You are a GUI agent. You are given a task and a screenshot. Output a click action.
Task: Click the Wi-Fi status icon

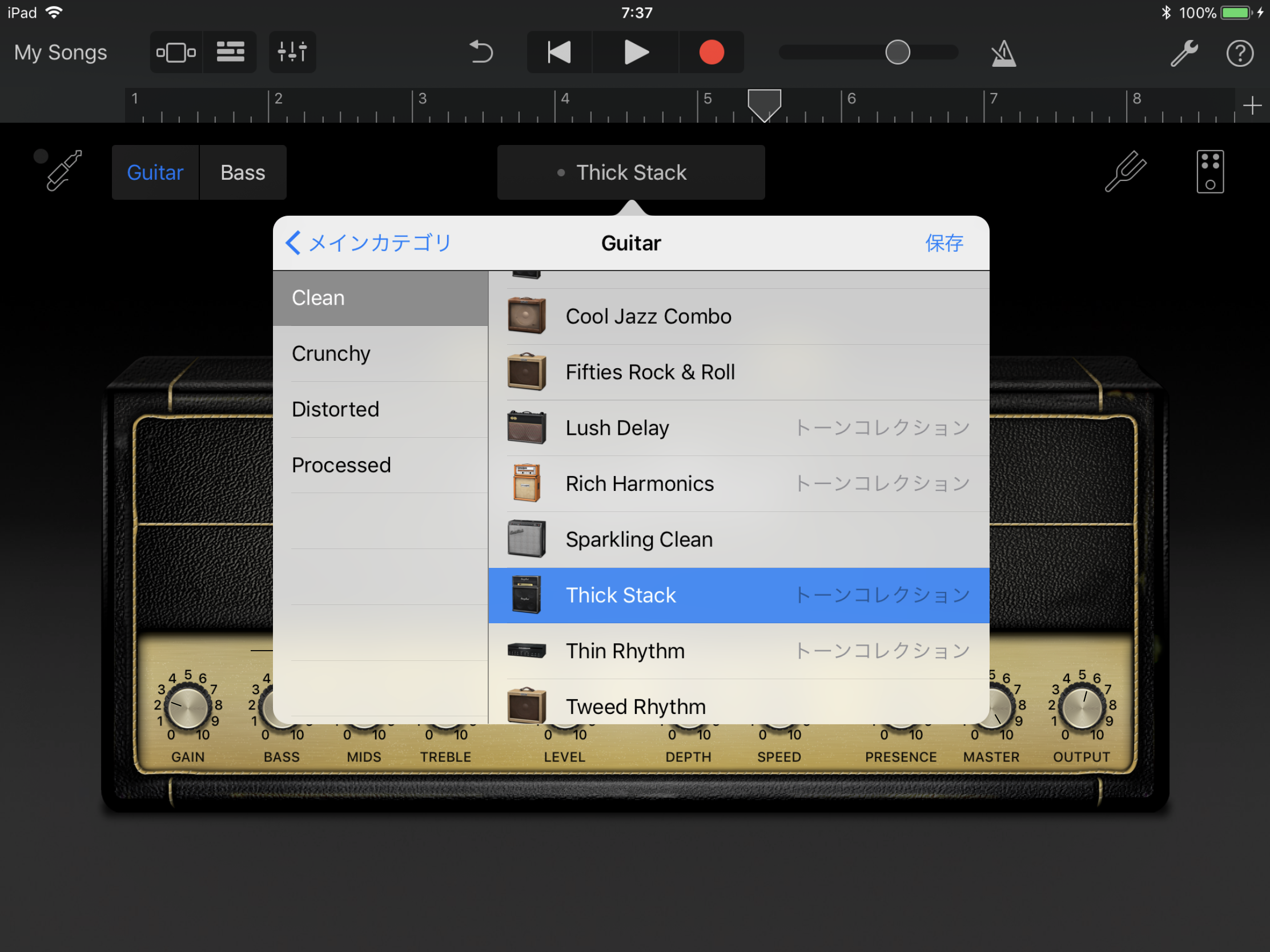[54, 13]
